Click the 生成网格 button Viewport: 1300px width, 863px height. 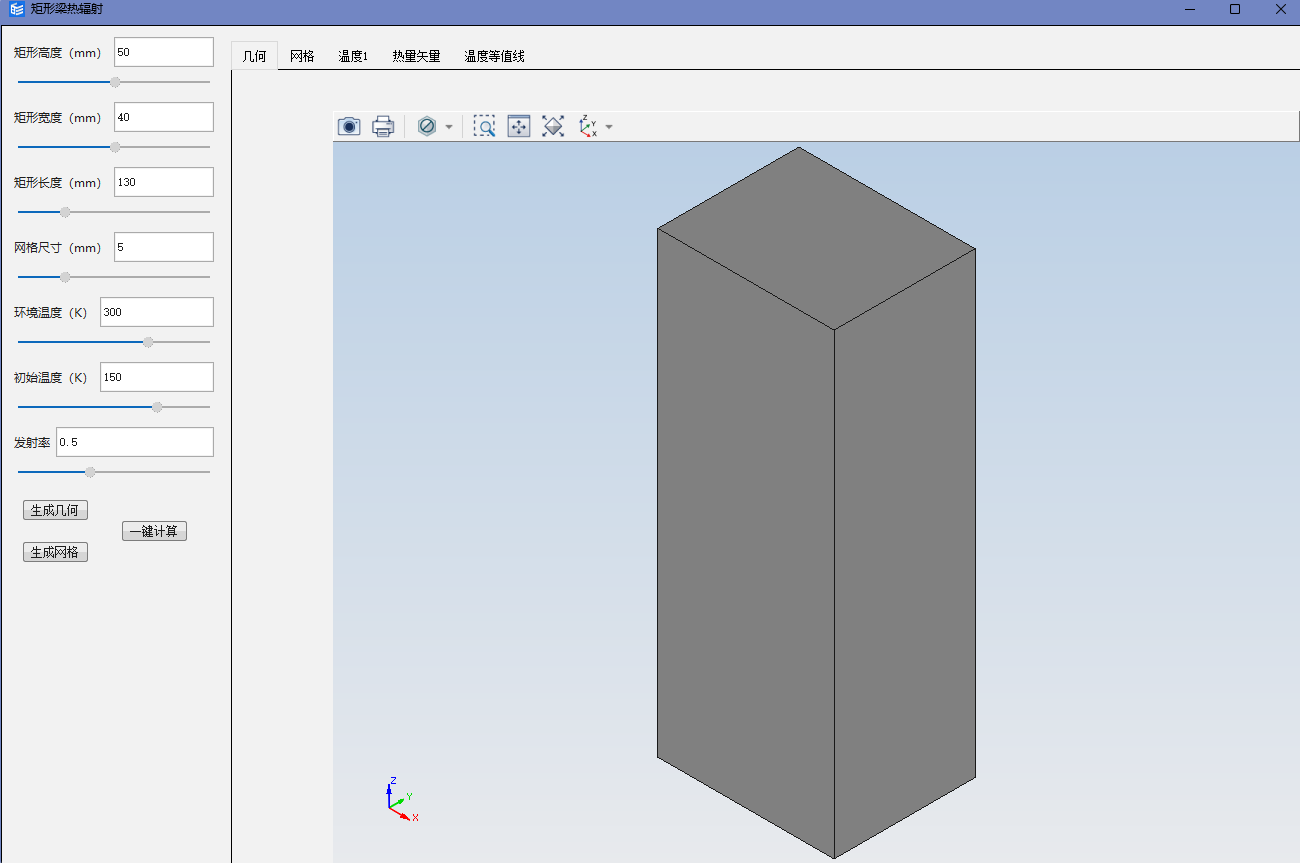55,552
